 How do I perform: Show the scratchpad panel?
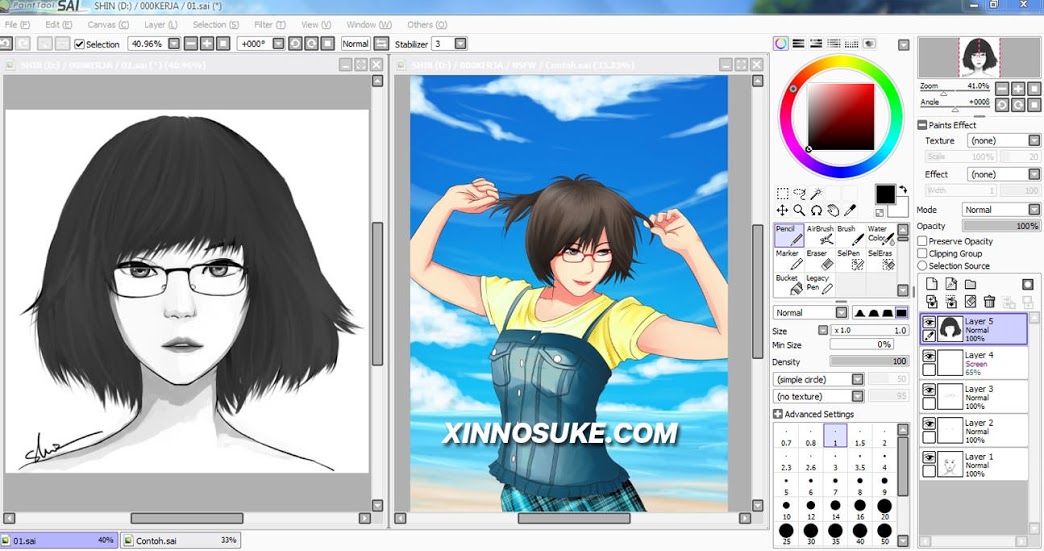869,44
